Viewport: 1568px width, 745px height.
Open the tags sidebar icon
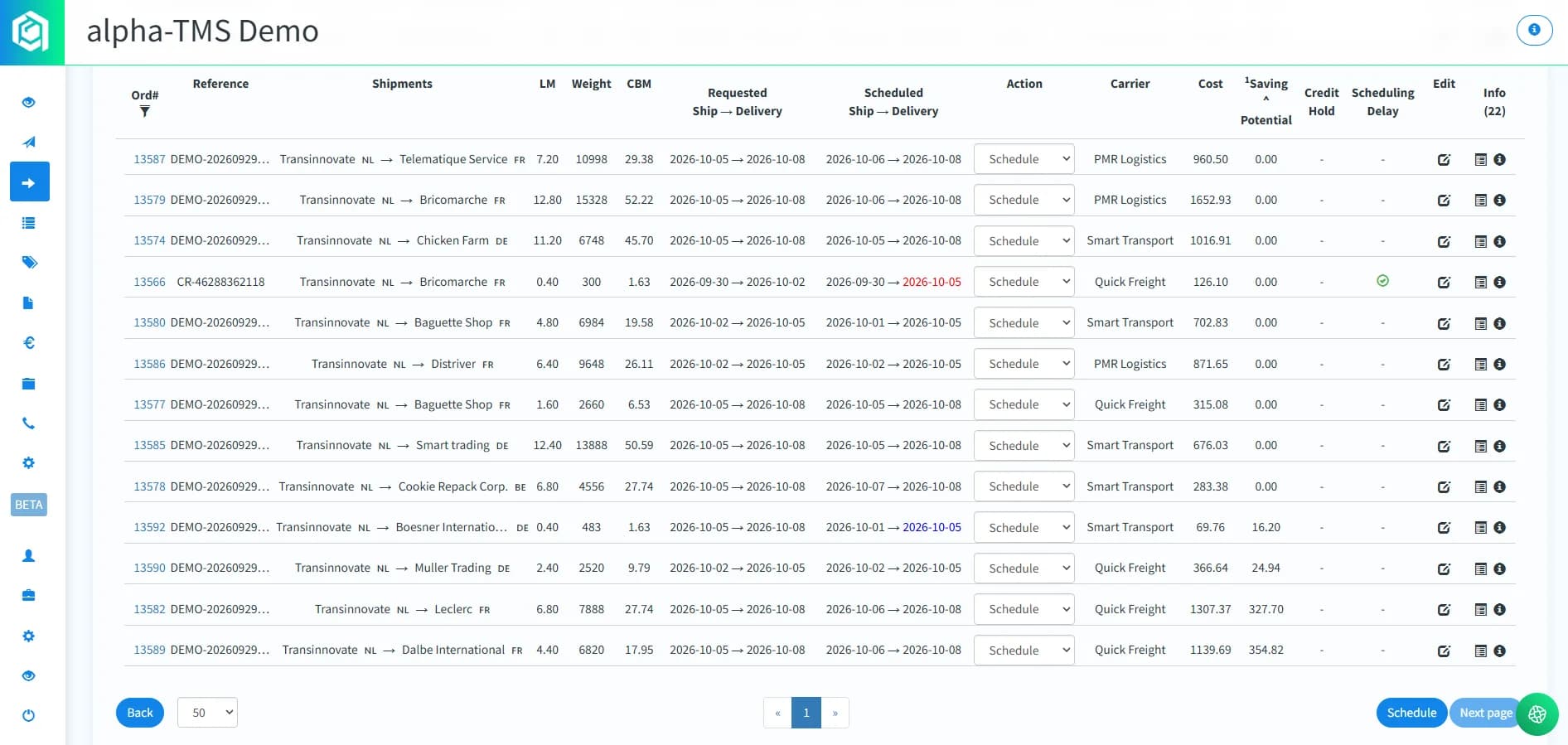click(29, 262)
